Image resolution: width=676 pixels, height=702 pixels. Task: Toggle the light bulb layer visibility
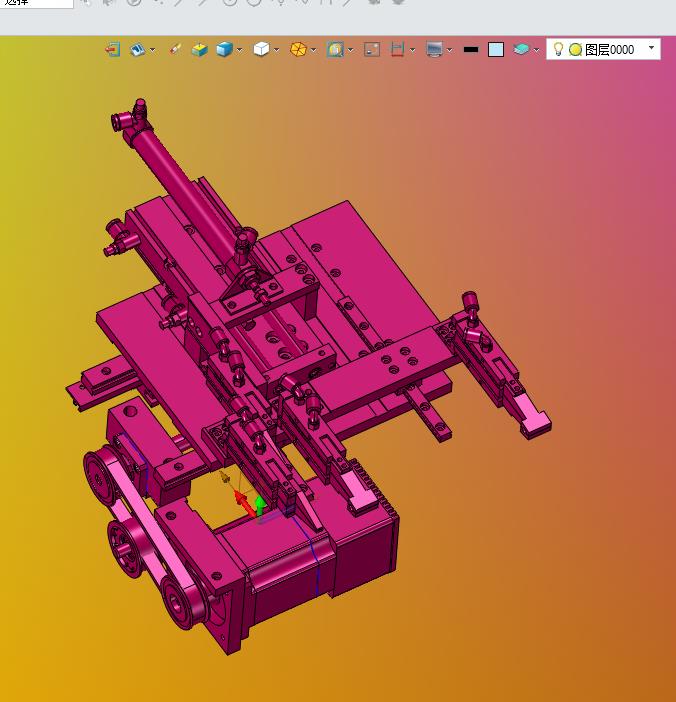pos(558,49)
